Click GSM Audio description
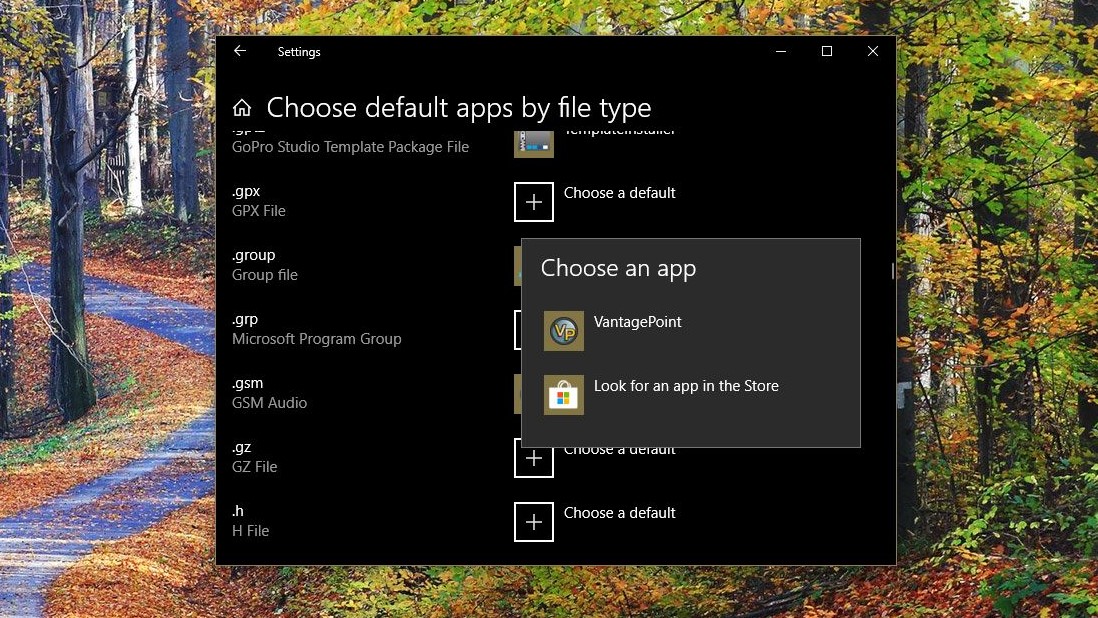 pyautogui.click(x=270, y=403)
